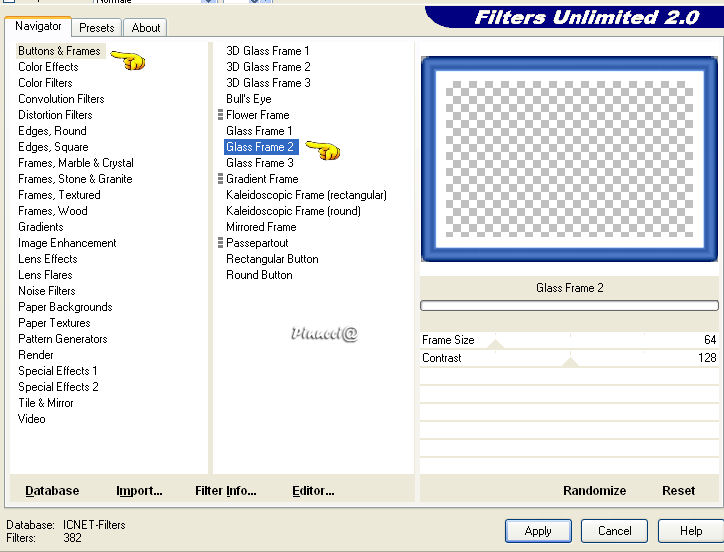The image size is (724, 552).
Task: Select Distortion Filters category
Action: click(55, 115)
